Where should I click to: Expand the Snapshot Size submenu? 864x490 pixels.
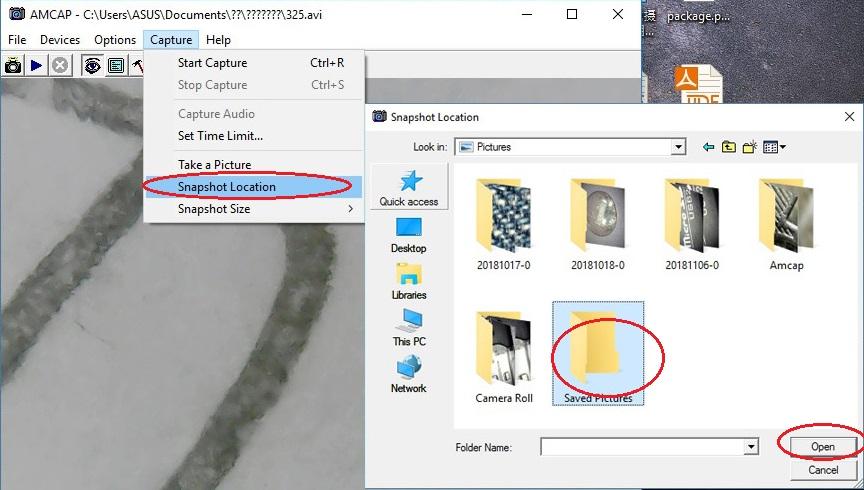pos(253,209)
